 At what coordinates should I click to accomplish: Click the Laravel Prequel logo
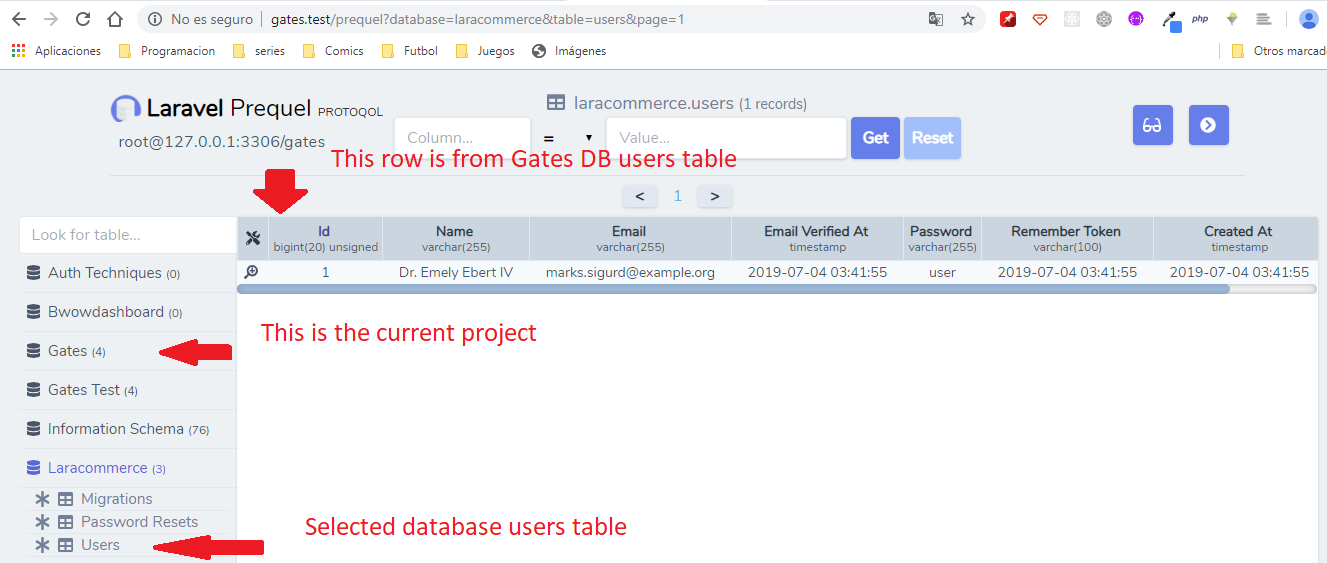click(126, 109)
